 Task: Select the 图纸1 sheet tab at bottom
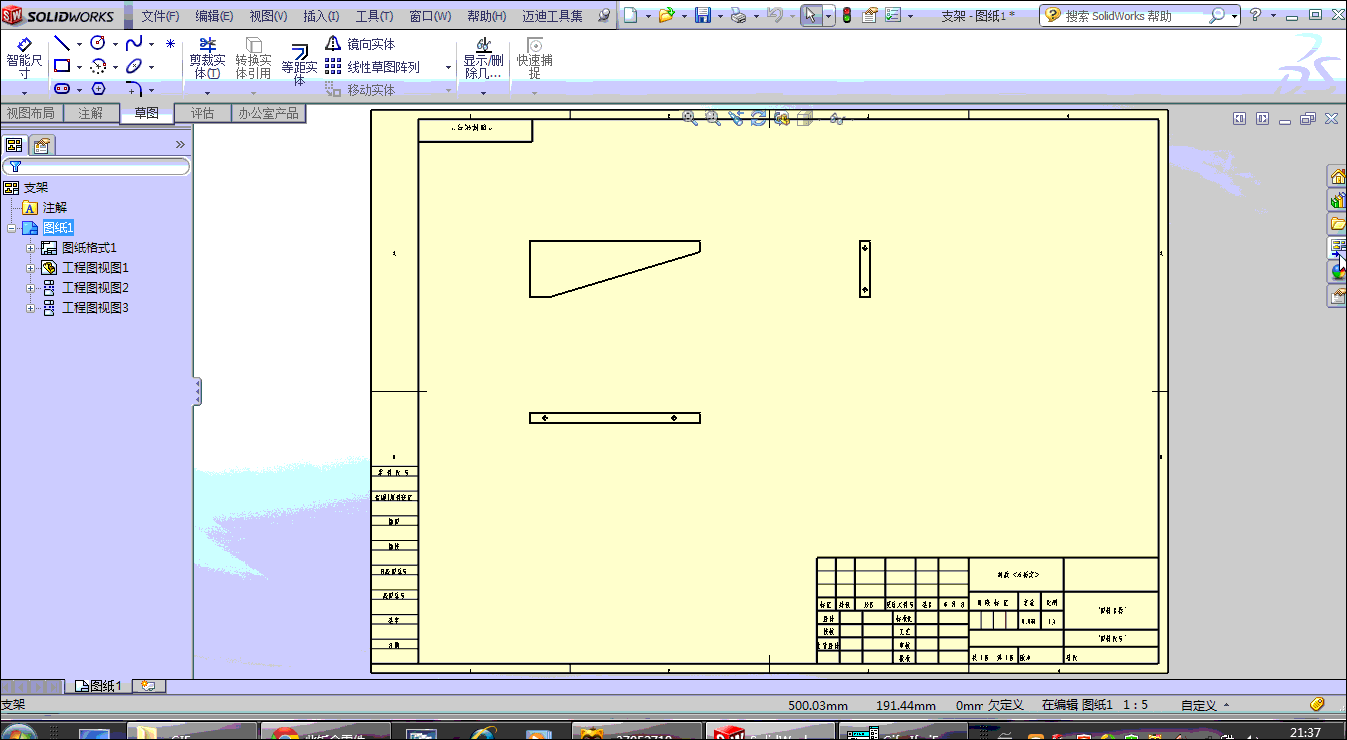[x=98, y=686]
